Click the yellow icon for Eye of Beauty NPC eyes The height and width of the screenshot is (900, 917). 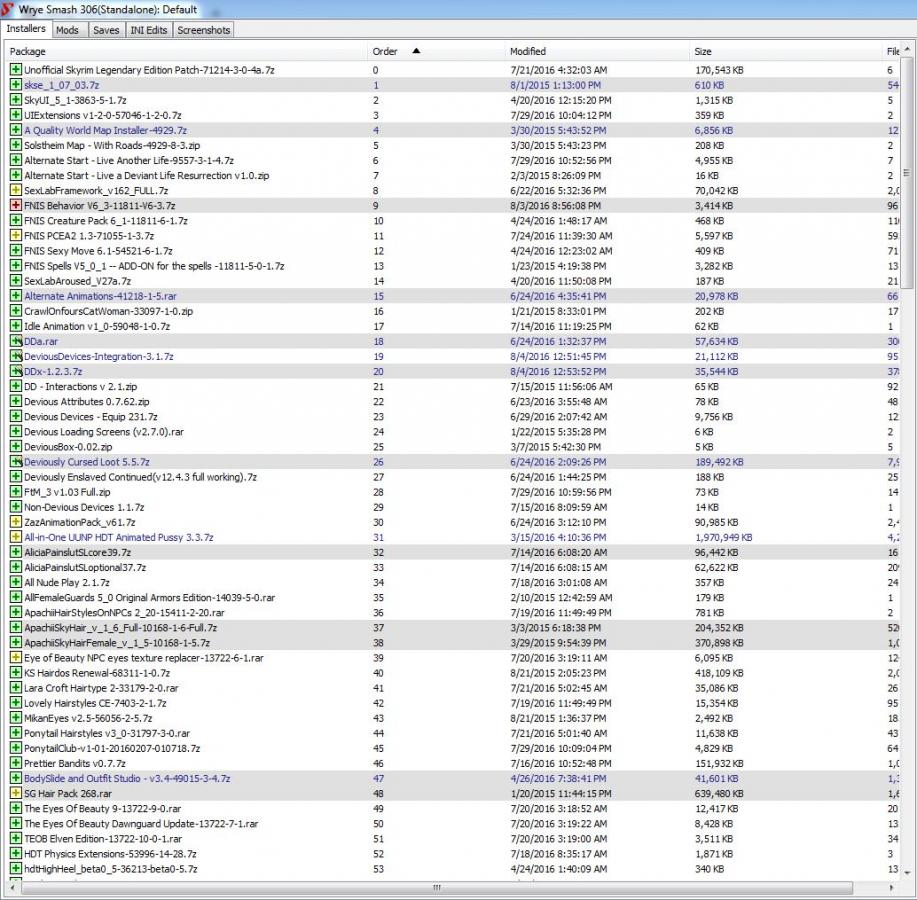[x=16, y=657]
